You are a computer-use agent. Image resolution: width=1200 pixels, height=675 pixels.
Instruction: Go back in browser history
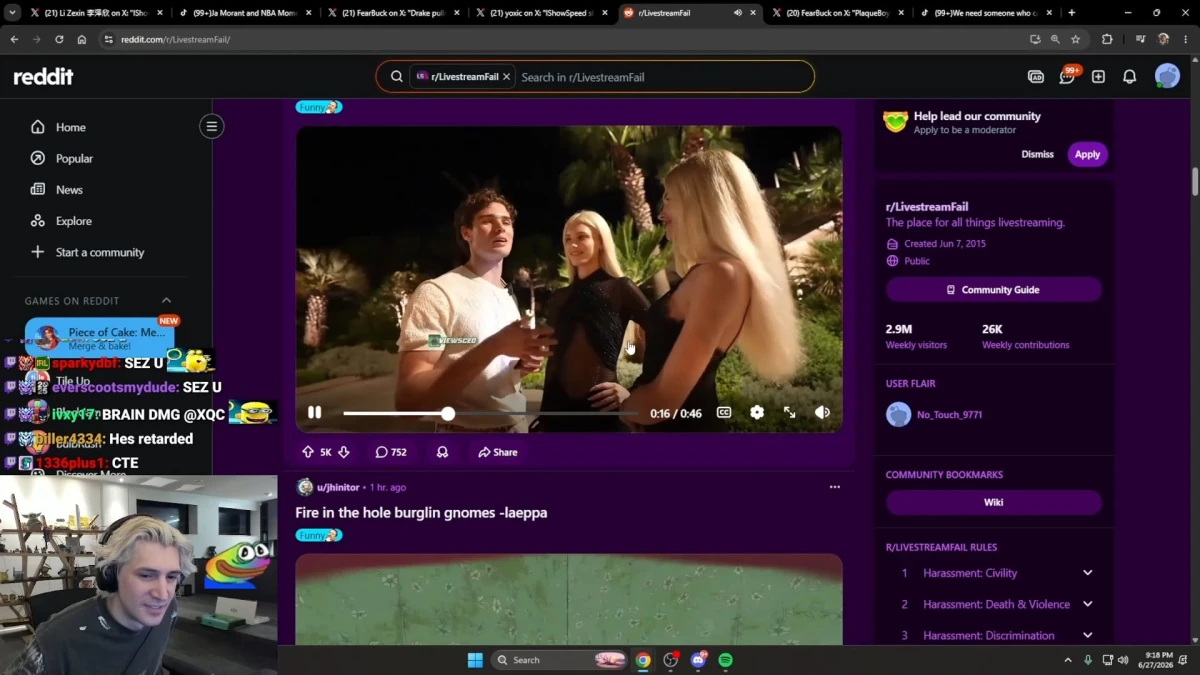(x=14, y=39)
